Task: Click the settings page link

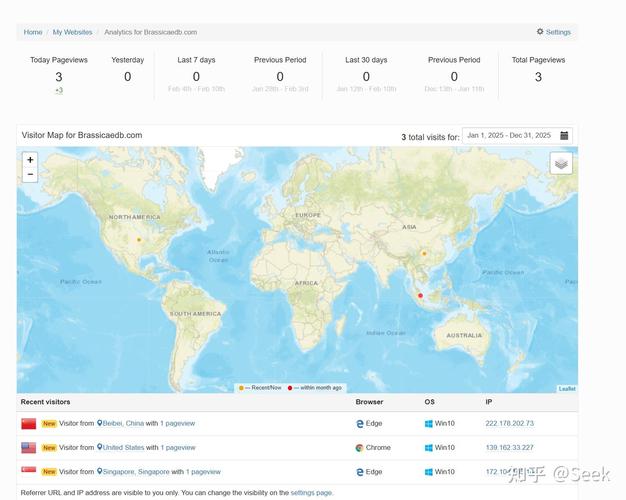Action: pos(311,493)
